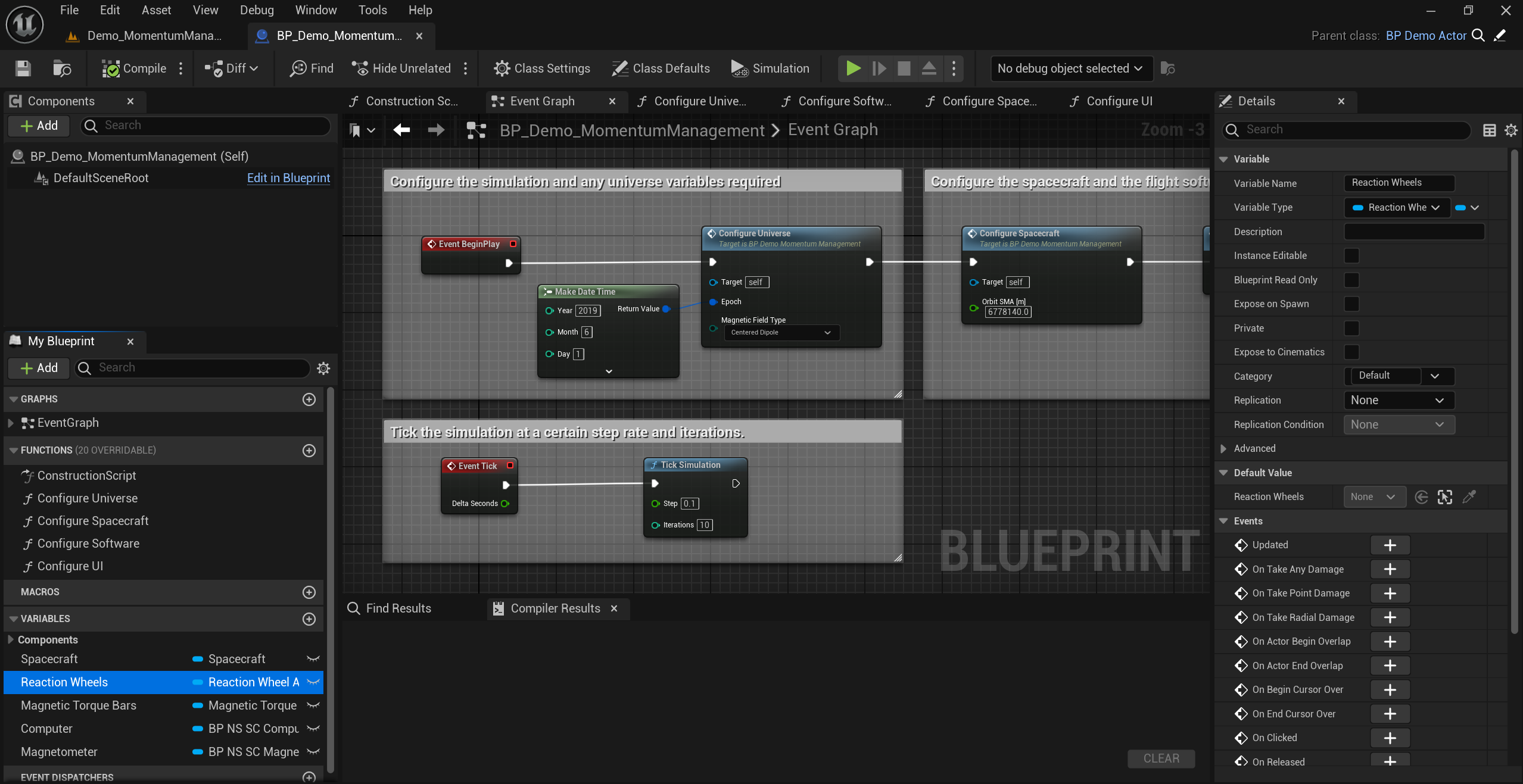Select Reaction Wheels actor in viewport icon
The height and width of the screenshot is (784, 1523).
(1445, 497)
